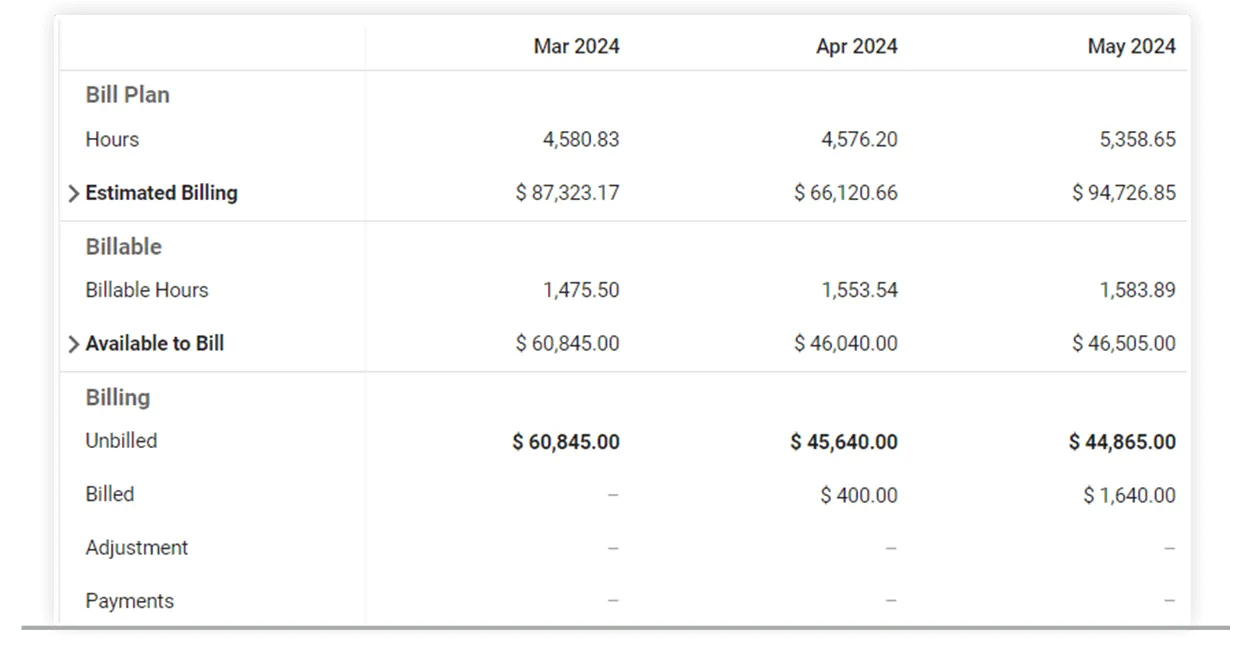This screenshot has height=669, width=1250.
Task: Click the Bill Plan section heading
Action: click(x=127, y=95)
